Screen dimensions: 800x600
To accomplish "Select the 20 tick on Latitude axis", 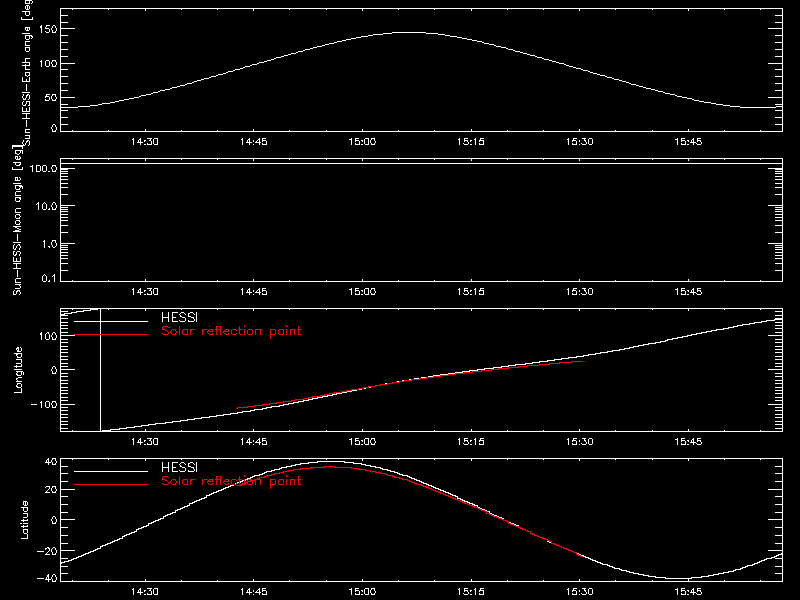I will point(52,490).
